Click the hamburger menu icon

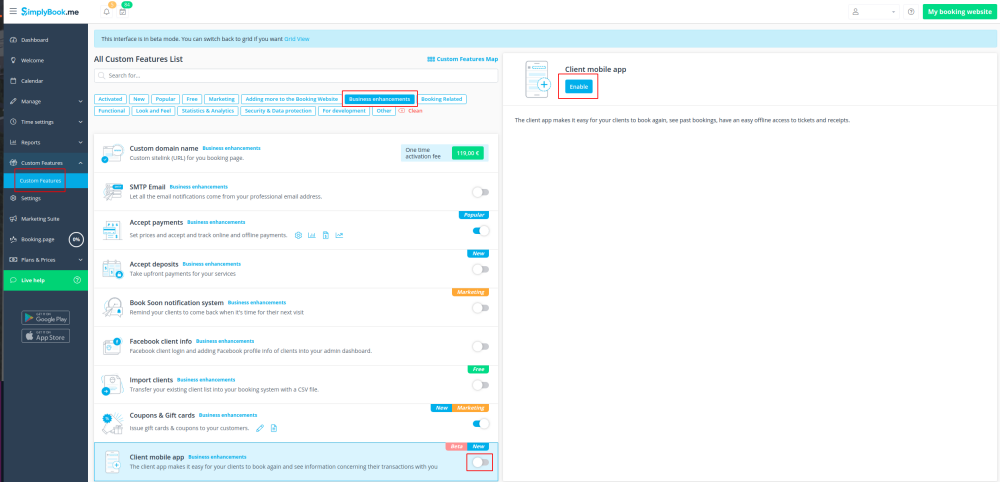click(12, 11)
